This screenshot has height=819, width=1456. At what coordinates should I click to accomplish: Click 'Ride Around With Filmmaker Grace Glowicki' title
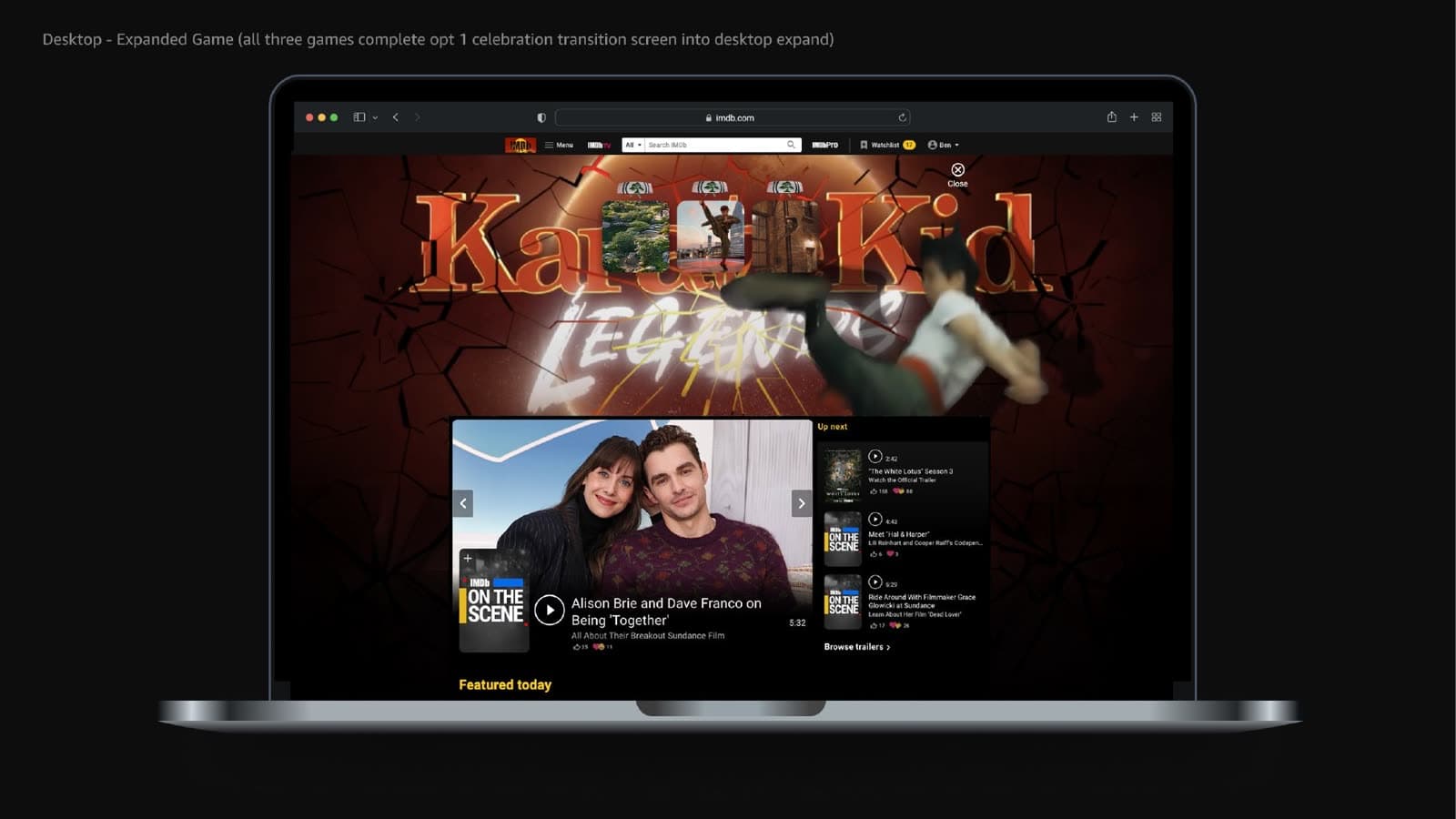(x=922, y=602)
